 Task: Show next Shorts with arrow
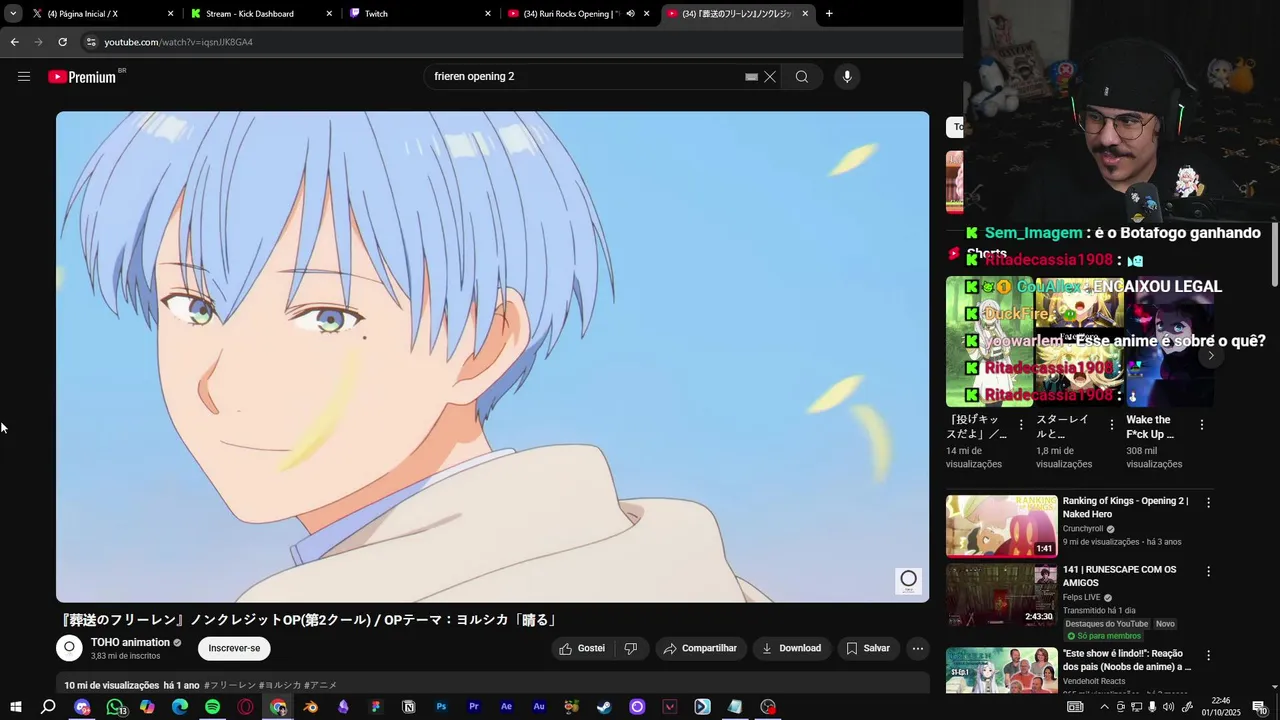(1211, 355)
